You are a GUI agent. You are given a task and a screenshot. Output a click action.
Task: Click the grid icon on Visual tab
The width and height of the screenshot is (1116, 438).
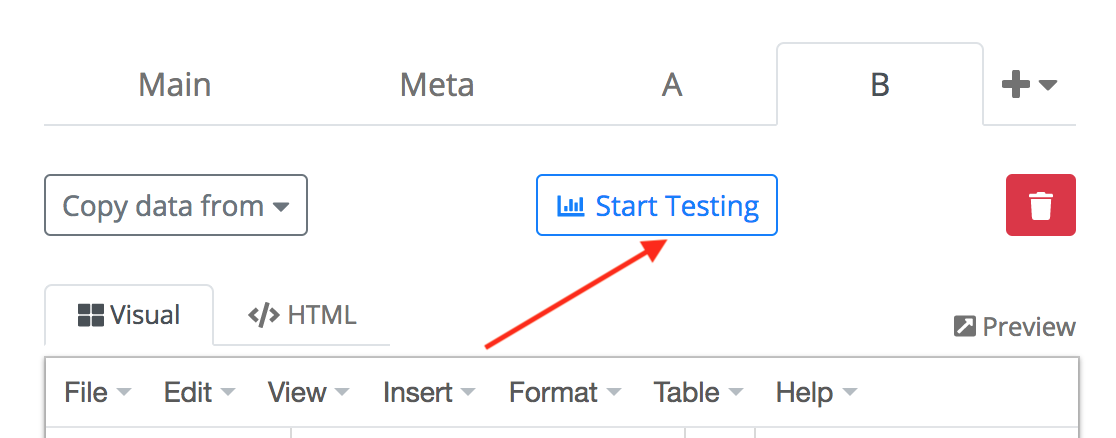[91, 316]
